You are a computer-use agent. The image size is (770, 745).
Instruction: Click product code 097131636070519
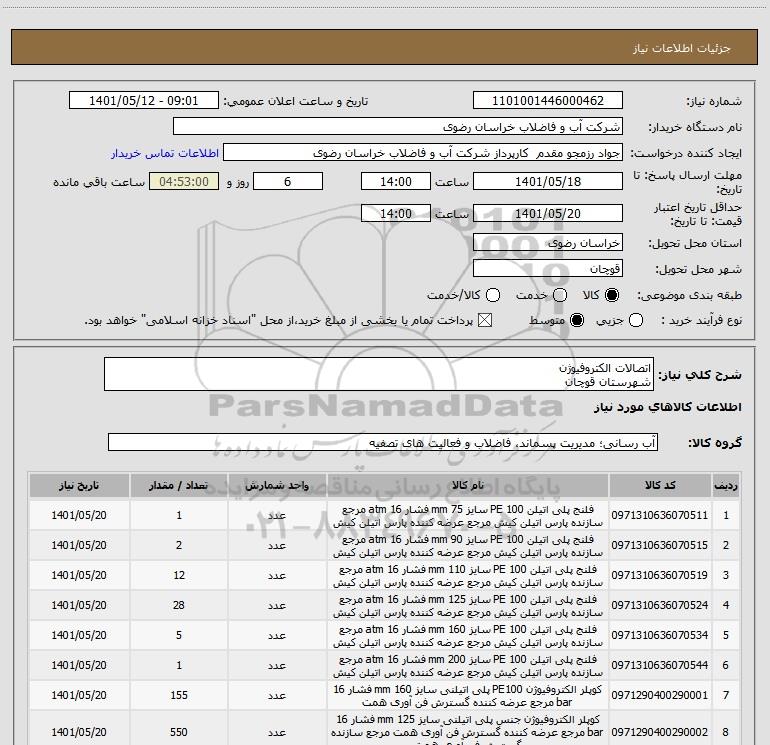(660, 576)
